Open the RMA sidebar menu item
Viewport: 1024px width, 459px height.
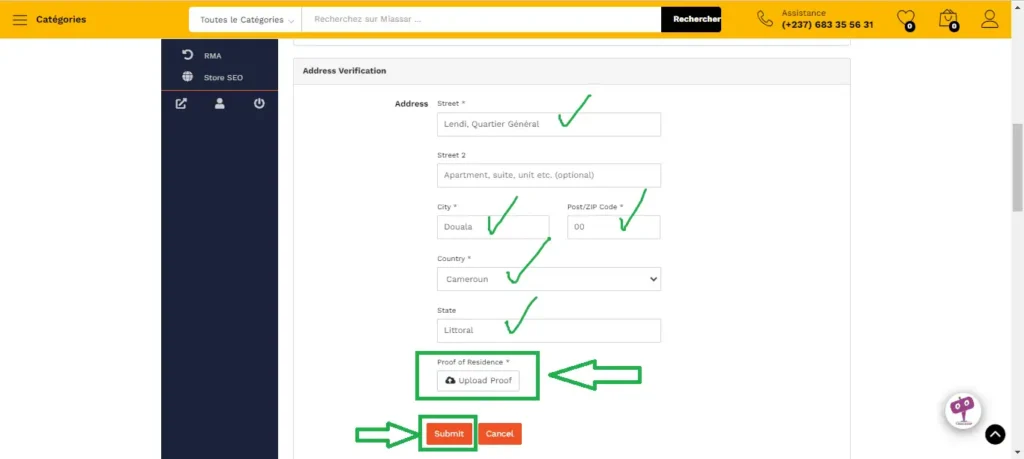click(212, 56)
